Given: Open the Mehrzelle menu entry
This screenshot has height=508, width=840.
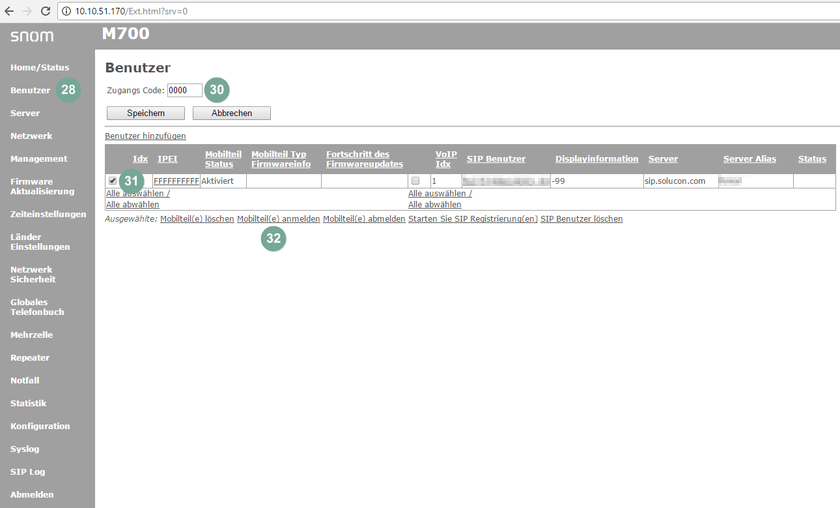Looking at the screenshot, I should tap(30, 335).
